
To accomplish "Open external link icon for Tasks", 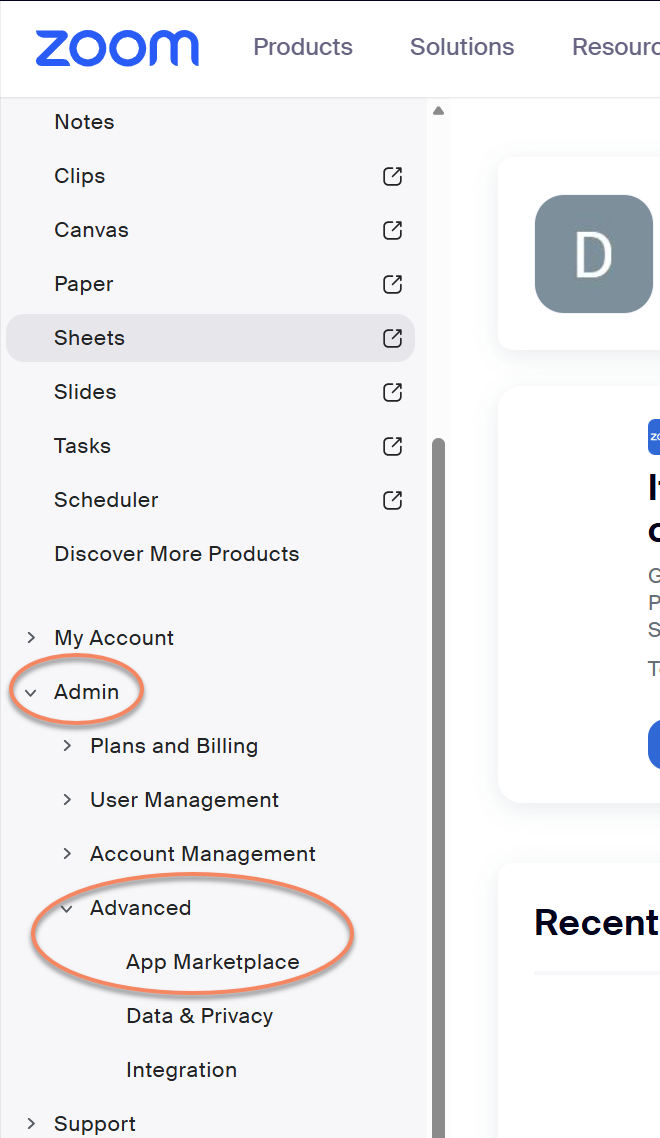I will [x=392, y=446].
